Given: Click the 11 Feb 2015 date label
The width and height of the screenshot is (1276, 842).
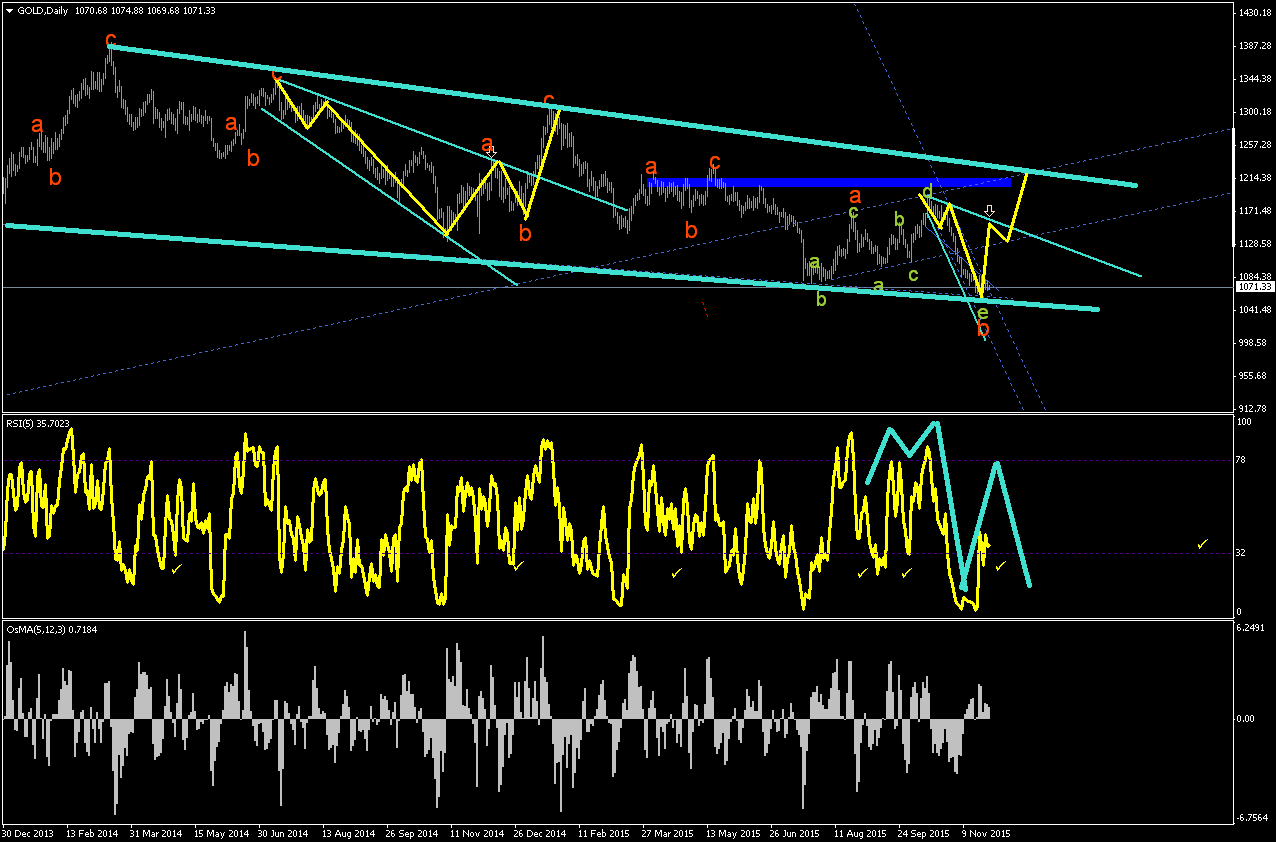Looking at the screenshot, I should [602, 833].
